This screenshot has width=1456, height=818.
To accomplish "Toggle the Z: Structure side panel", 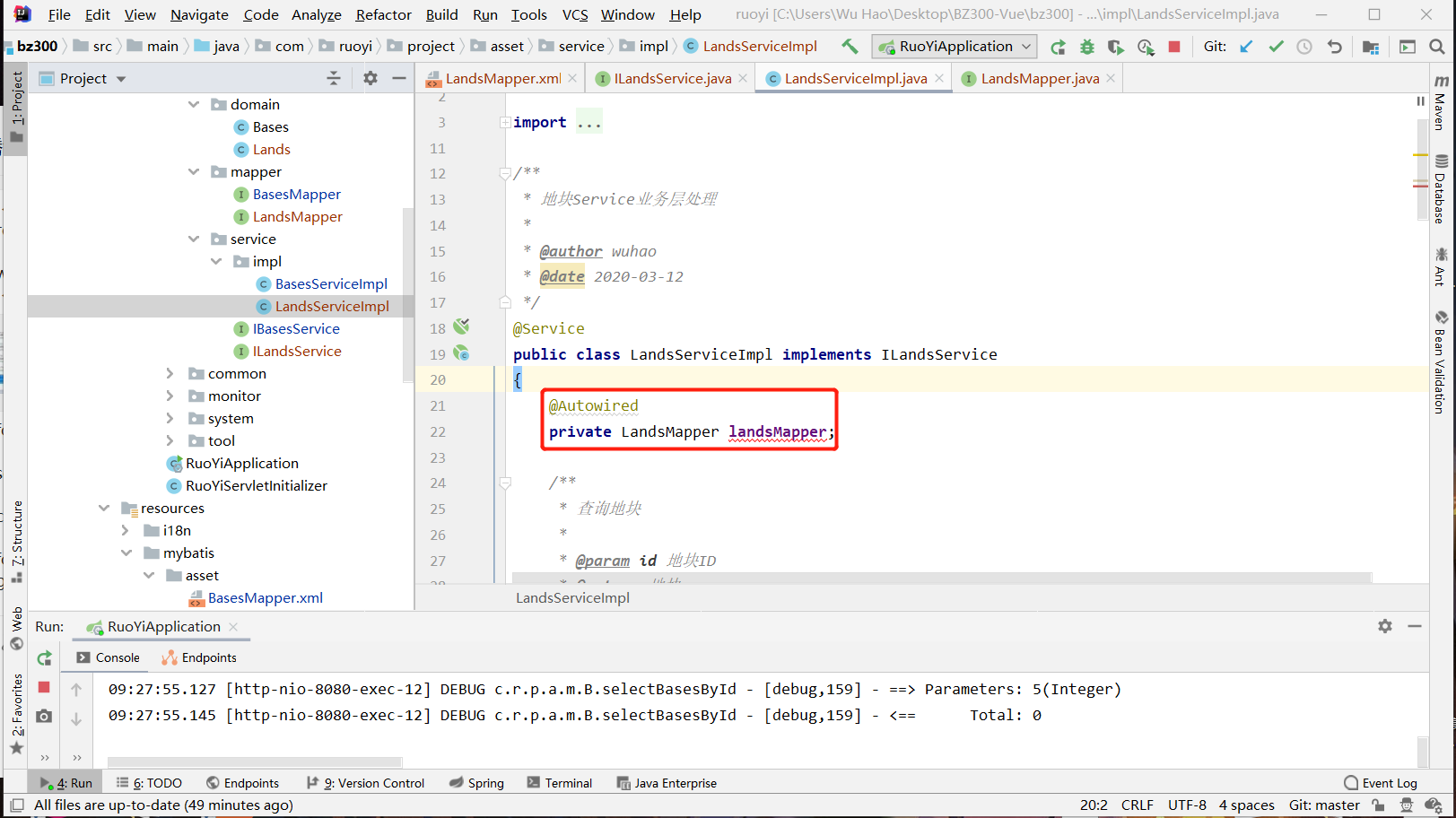I will (16, 543).
